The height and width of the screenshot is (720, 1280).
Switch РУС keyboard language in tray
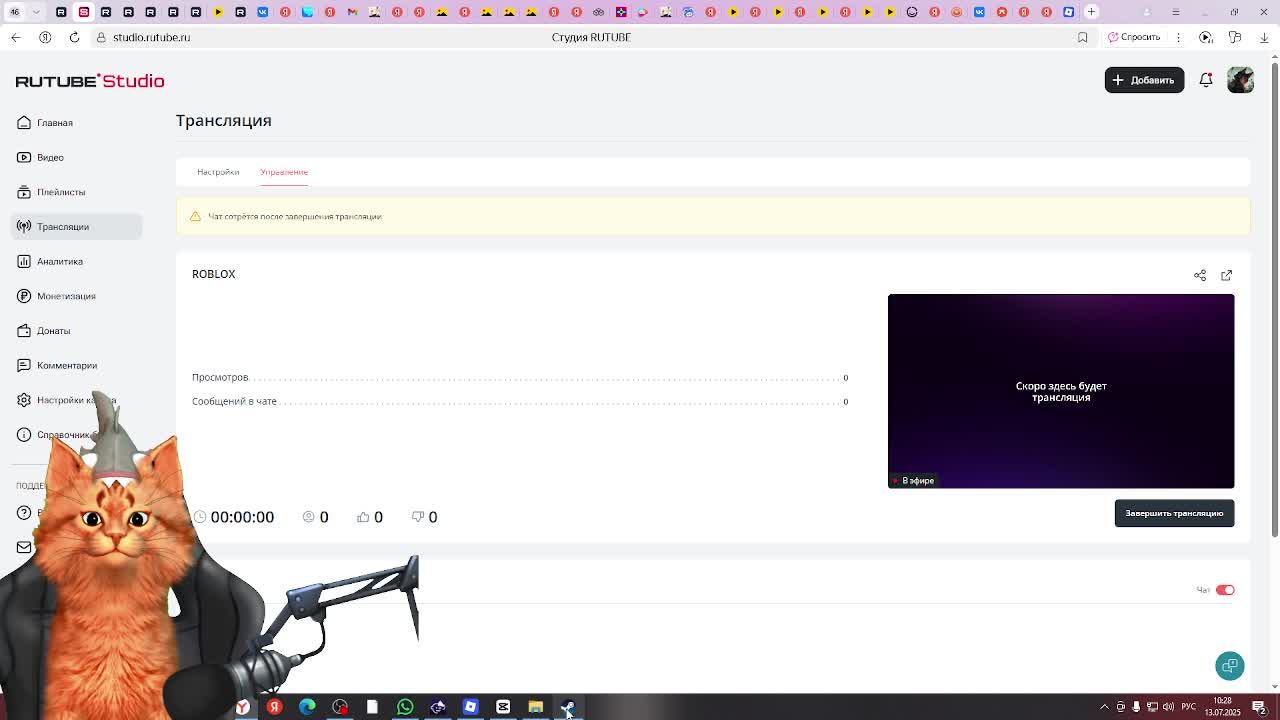pyautogui.click(x=1189, y=707)
